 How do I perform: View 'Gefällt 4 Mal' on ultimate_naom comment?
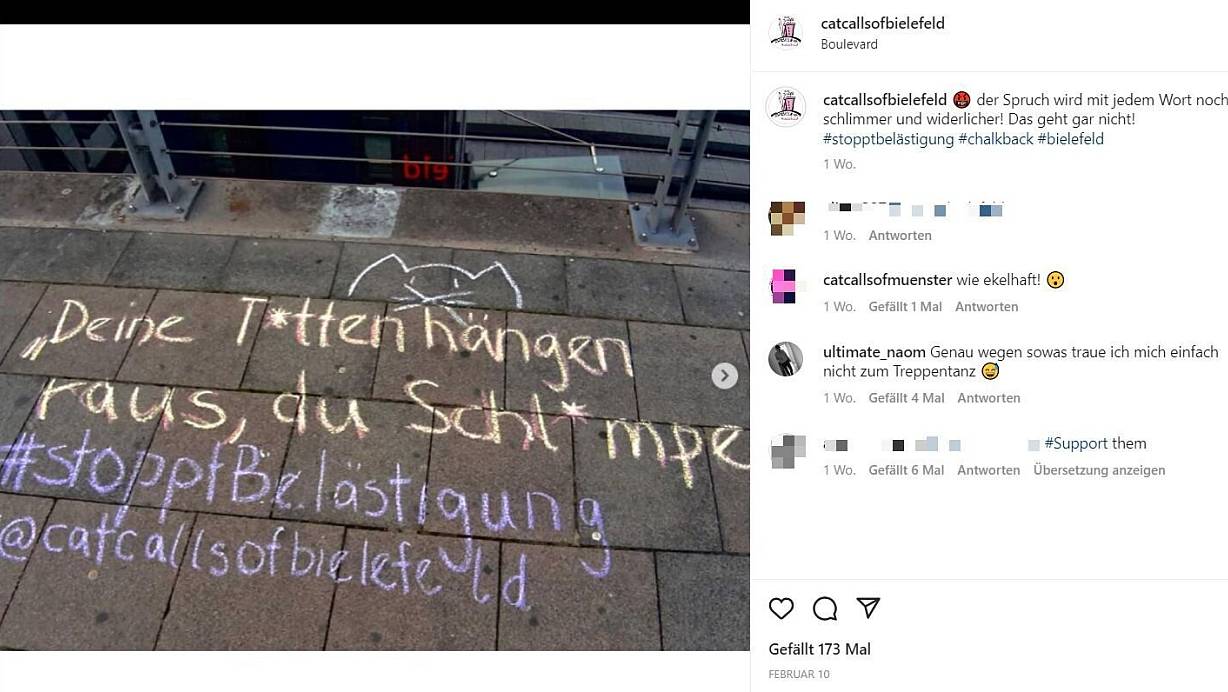click(906, 398)
